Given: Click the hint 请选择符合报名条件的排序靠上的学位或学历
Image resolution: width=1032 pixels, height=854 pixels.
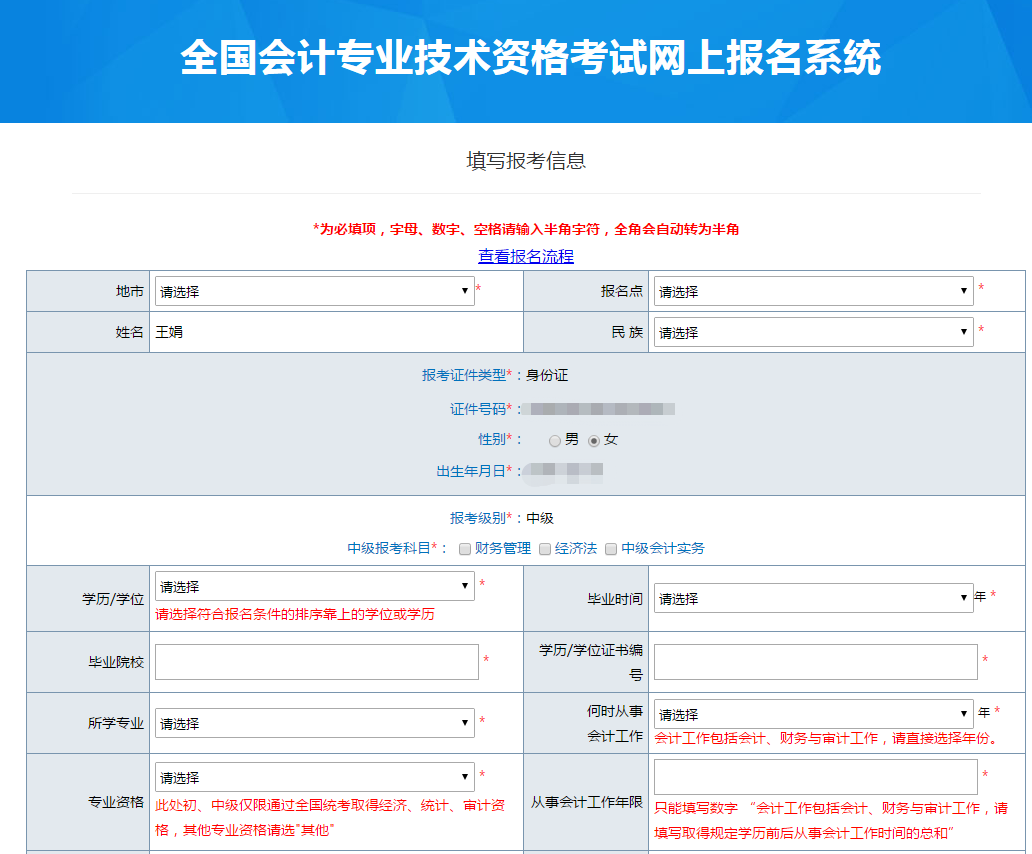Looking at the screenshot, I should 295,615.
